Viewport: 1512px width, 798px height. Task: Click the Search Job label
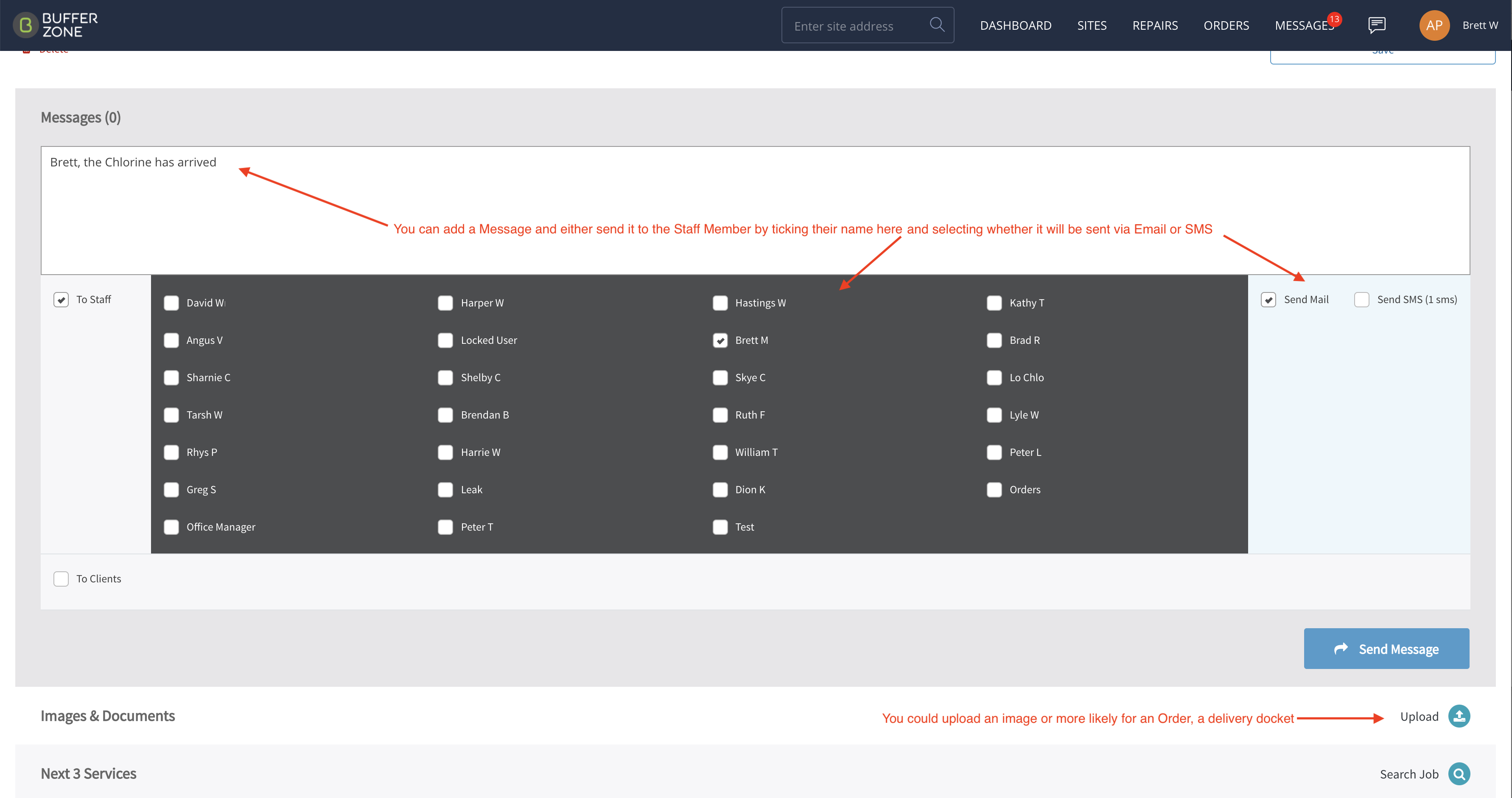point(1408,774)
